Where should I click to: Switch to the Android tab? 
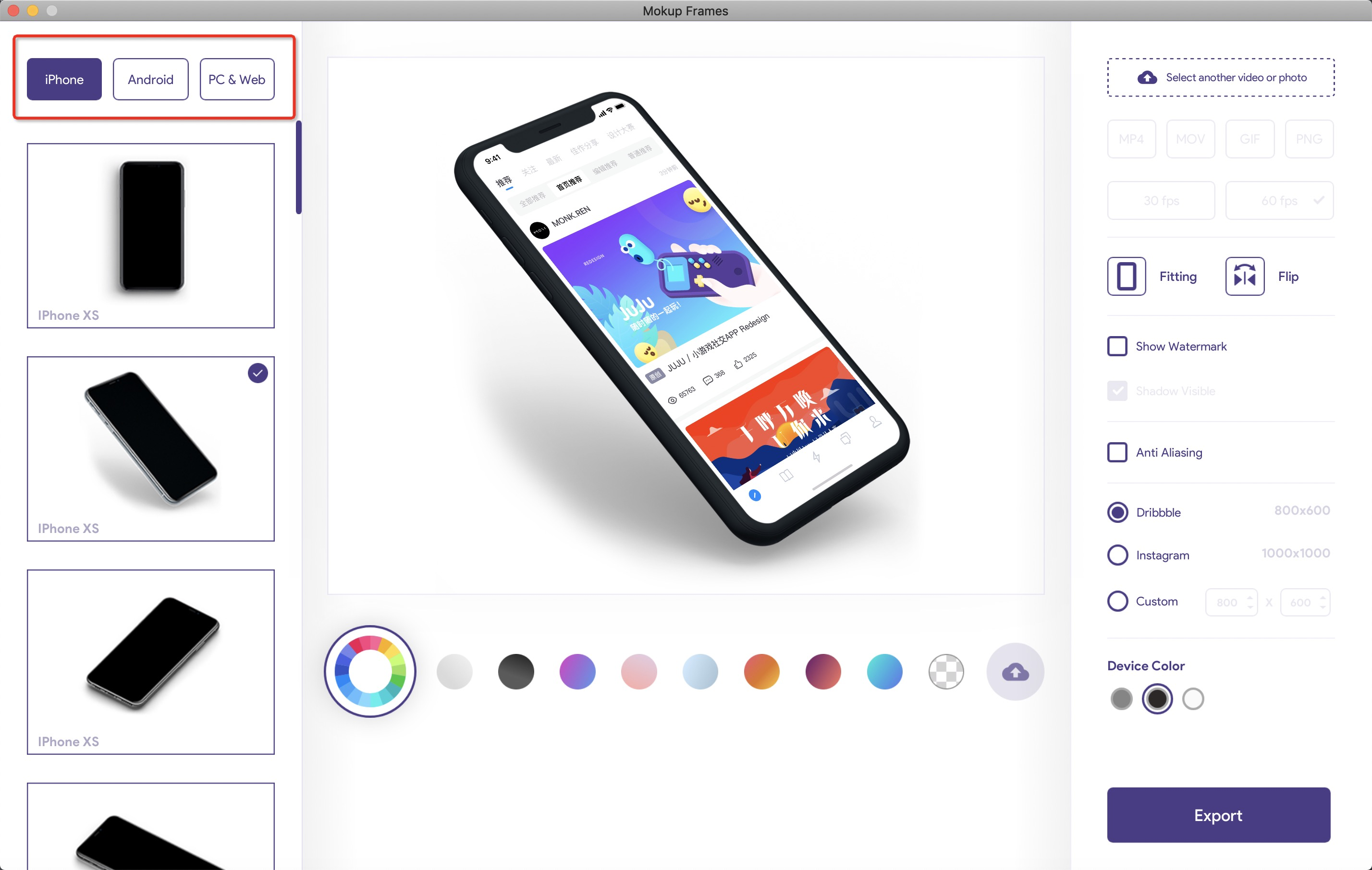click(x=150, y=79)
